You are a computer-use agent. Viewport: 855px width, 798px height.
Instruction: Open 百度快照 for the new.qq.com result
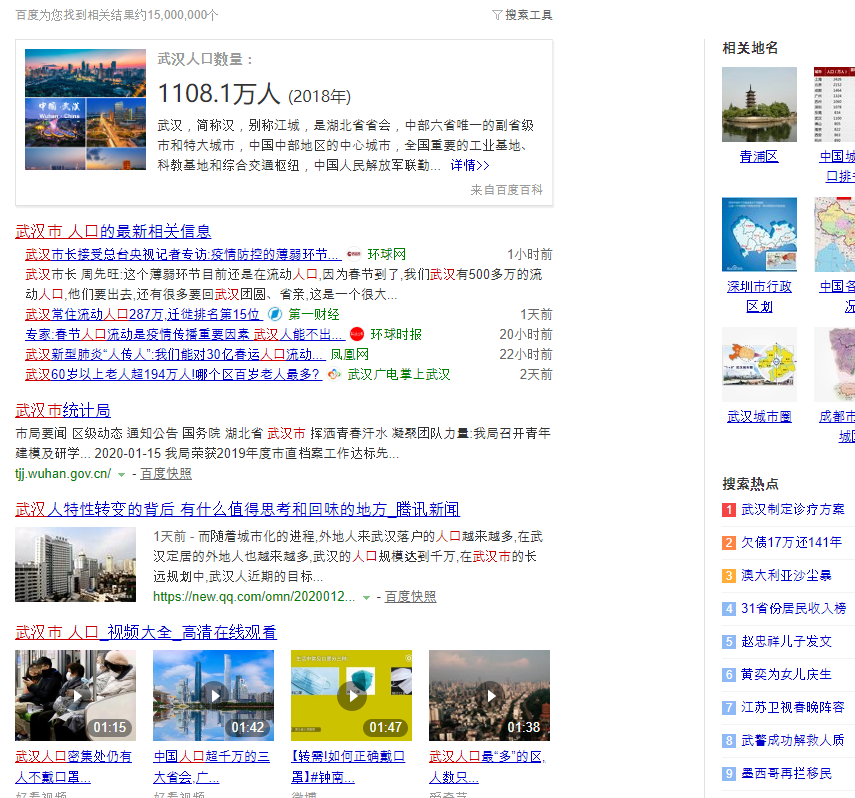point(410,597)
